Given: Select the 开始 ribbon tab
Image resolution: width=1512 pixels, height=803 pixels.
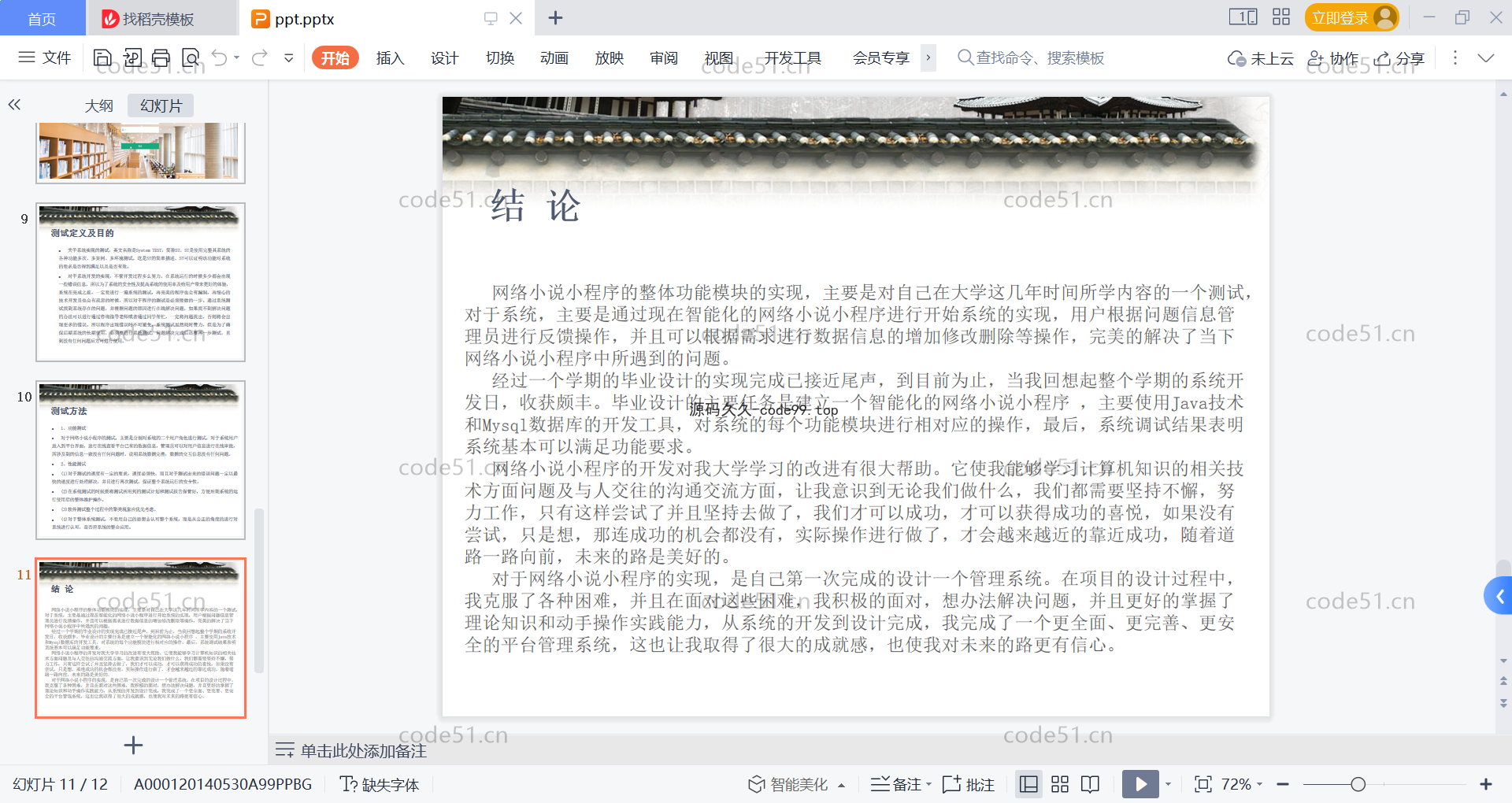Looking at the screenshot, I should (335, 57).
